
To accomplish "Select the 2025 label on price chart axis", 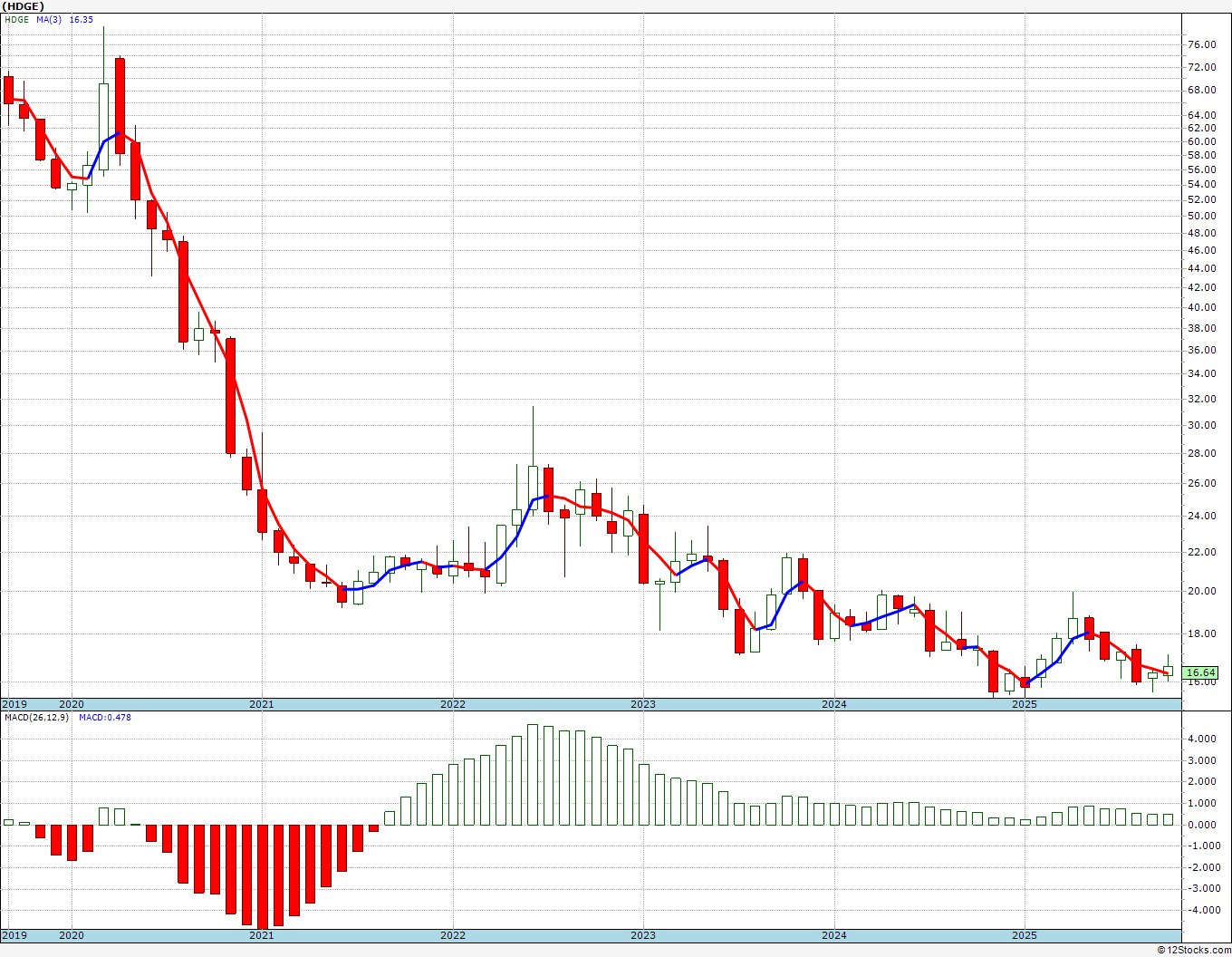I will [x=1025, y=704].
